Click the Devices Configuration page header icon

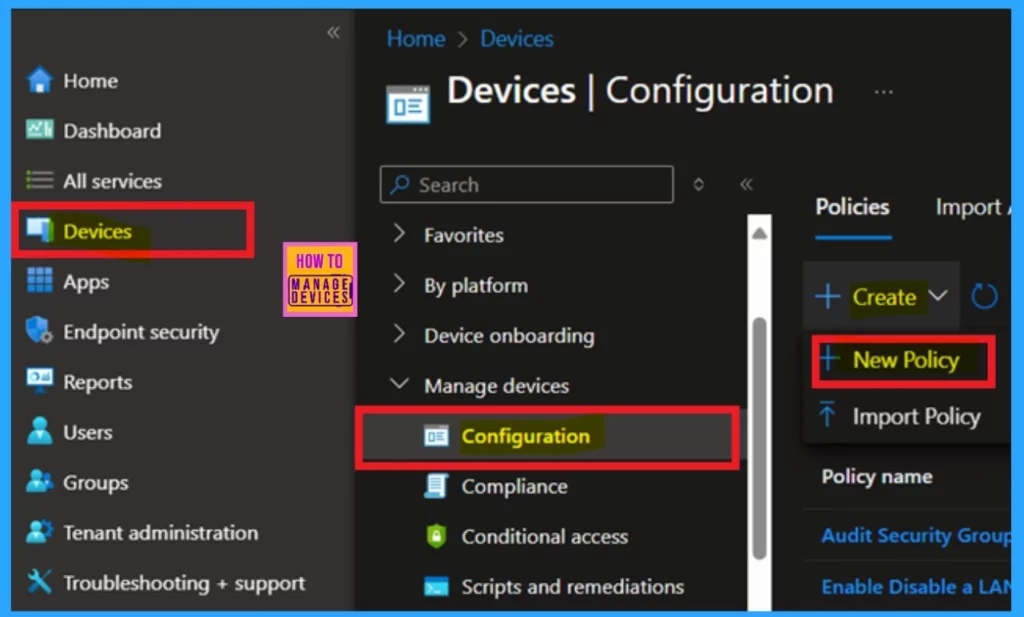[x=408, y=104]
